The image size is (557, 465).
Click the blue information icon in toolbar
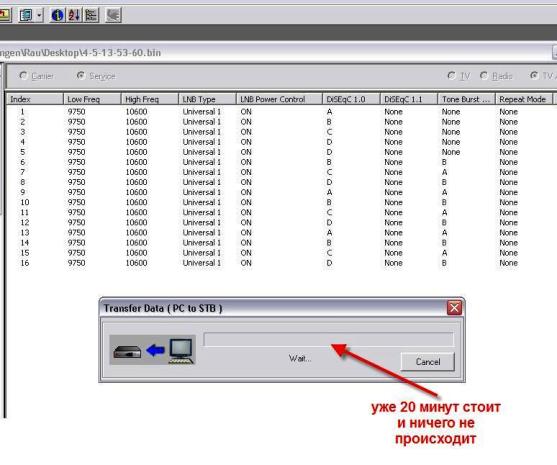click(57, 15)
